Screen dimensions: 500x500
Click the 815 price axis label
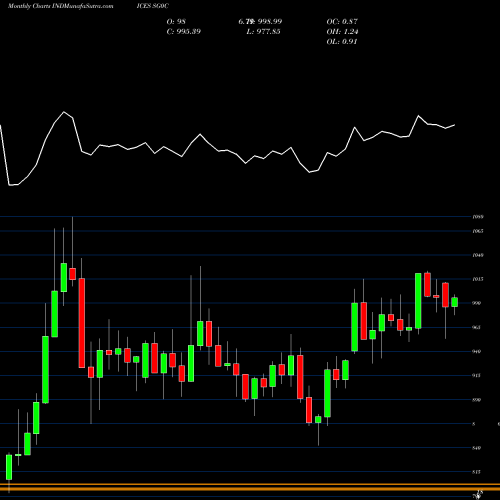pyautogui.click(x=477, y=472)
